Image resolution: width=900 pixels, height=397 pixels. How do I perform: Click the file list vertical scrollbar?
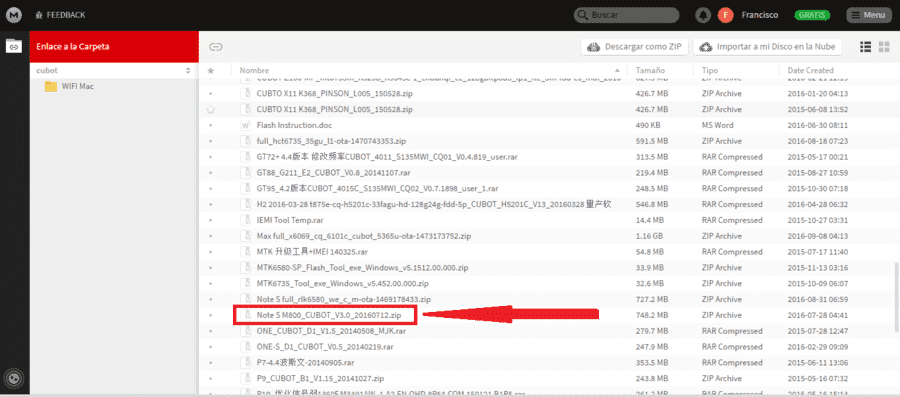point(896,297)
